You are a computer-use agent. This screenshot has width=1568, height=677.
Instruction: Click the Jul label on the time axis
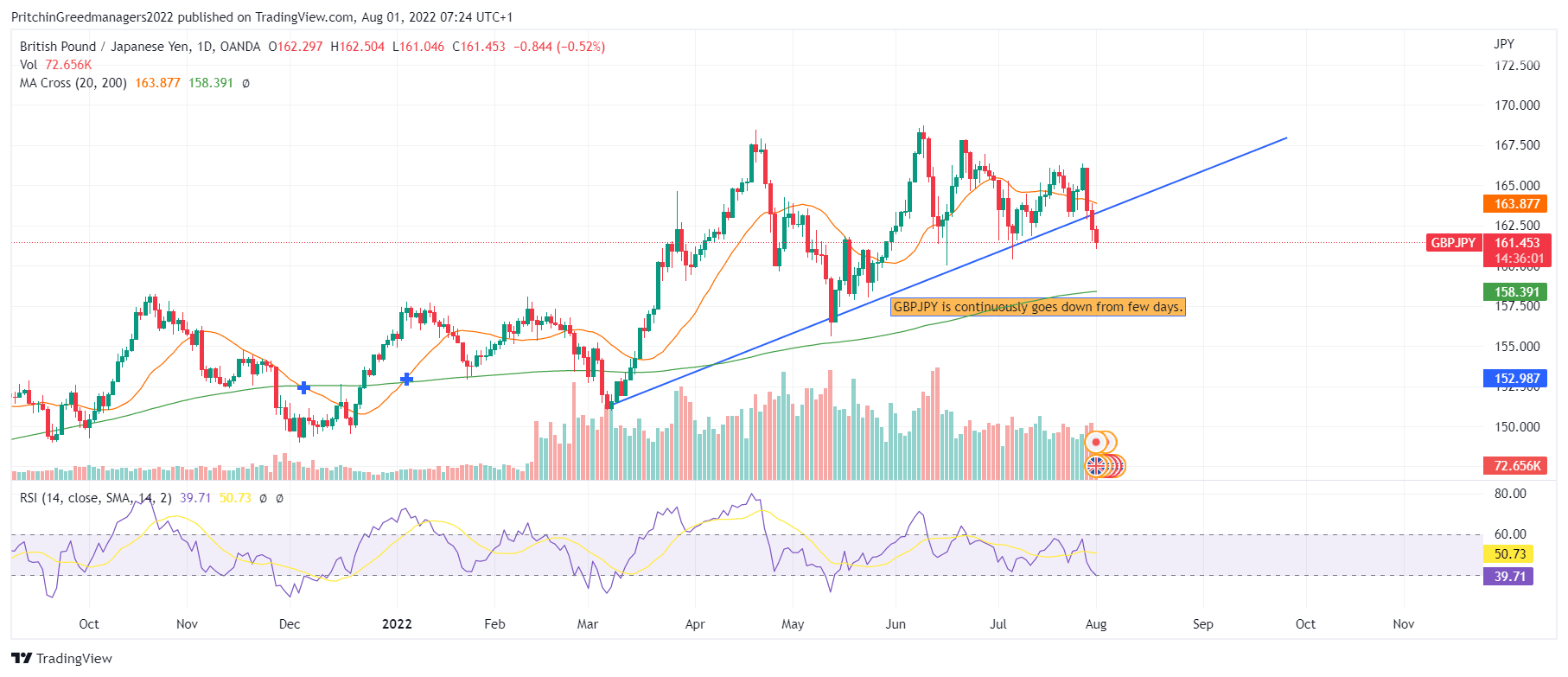click(998, 624)
